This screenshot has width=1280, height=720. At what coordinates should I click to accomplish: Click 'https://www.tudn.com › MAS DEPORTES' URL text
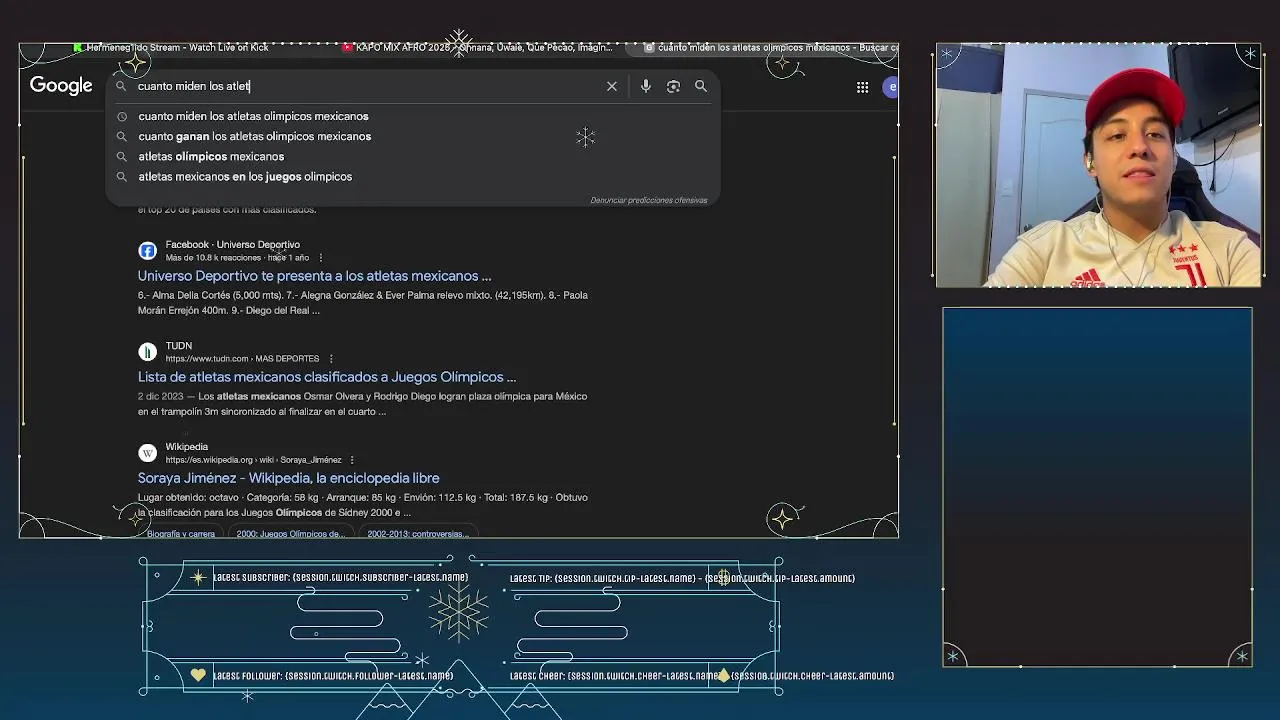point(242,359)
